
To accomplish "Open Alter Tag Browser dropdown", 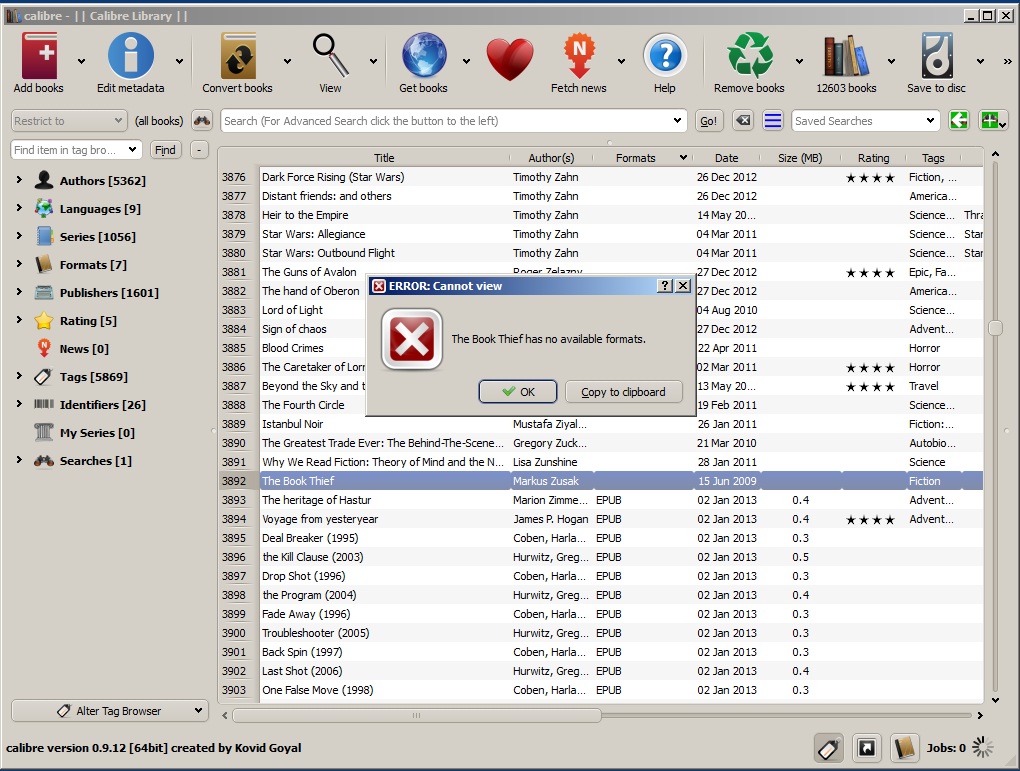I will tap(110, 710).
